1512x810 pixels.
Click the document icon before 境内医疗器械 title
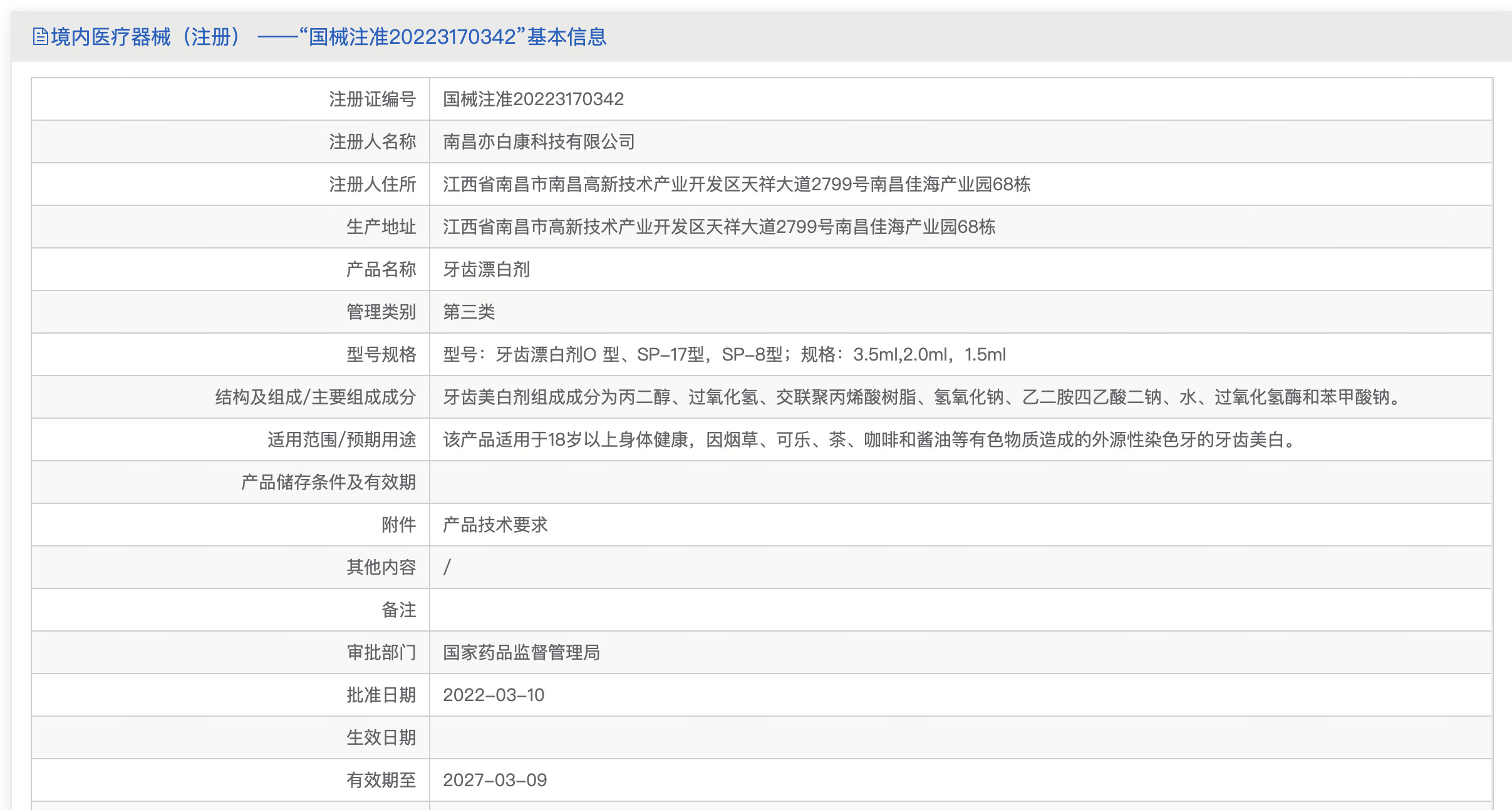[40, 37]
